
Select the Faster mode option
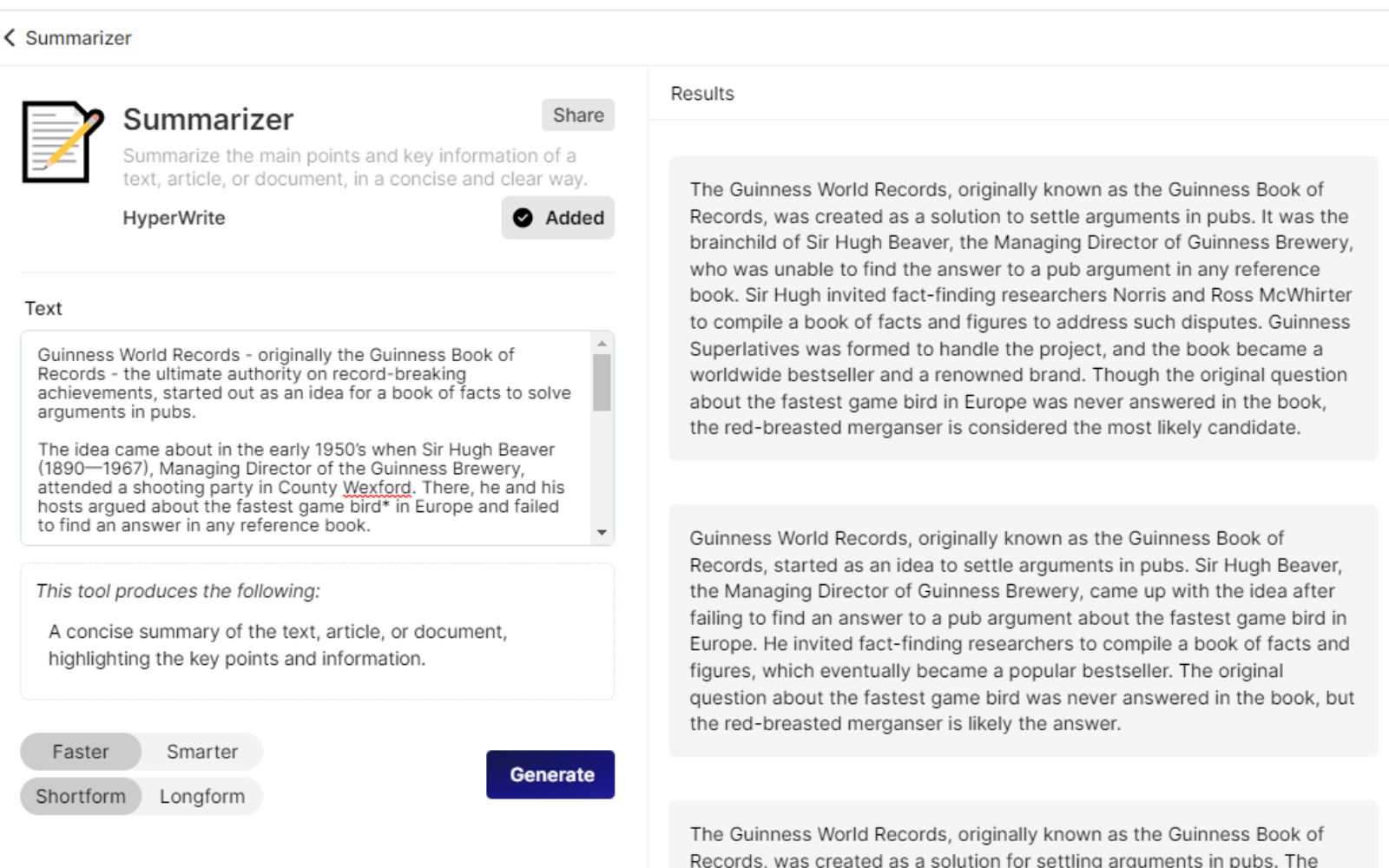(x=81, y=752)
